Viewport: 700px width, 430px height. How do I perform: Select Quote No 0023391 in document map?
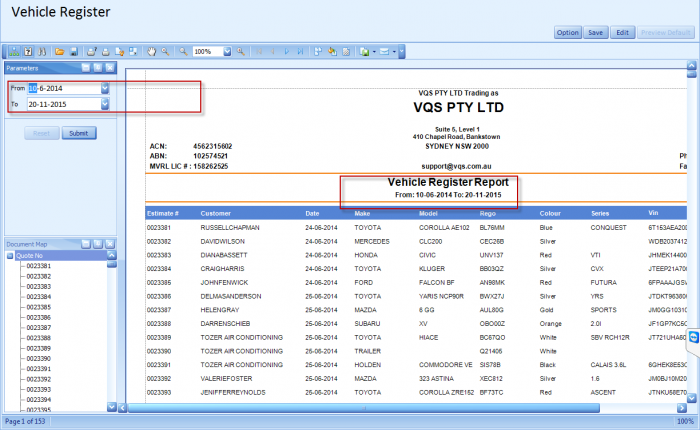pos(39,369)
